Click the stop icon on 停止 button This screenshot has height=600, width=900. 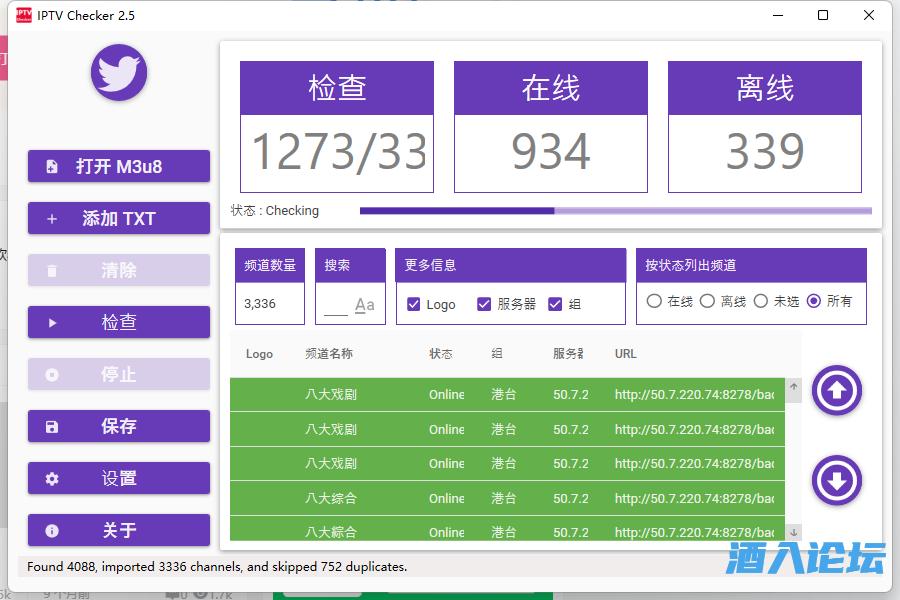click(52, 374)
